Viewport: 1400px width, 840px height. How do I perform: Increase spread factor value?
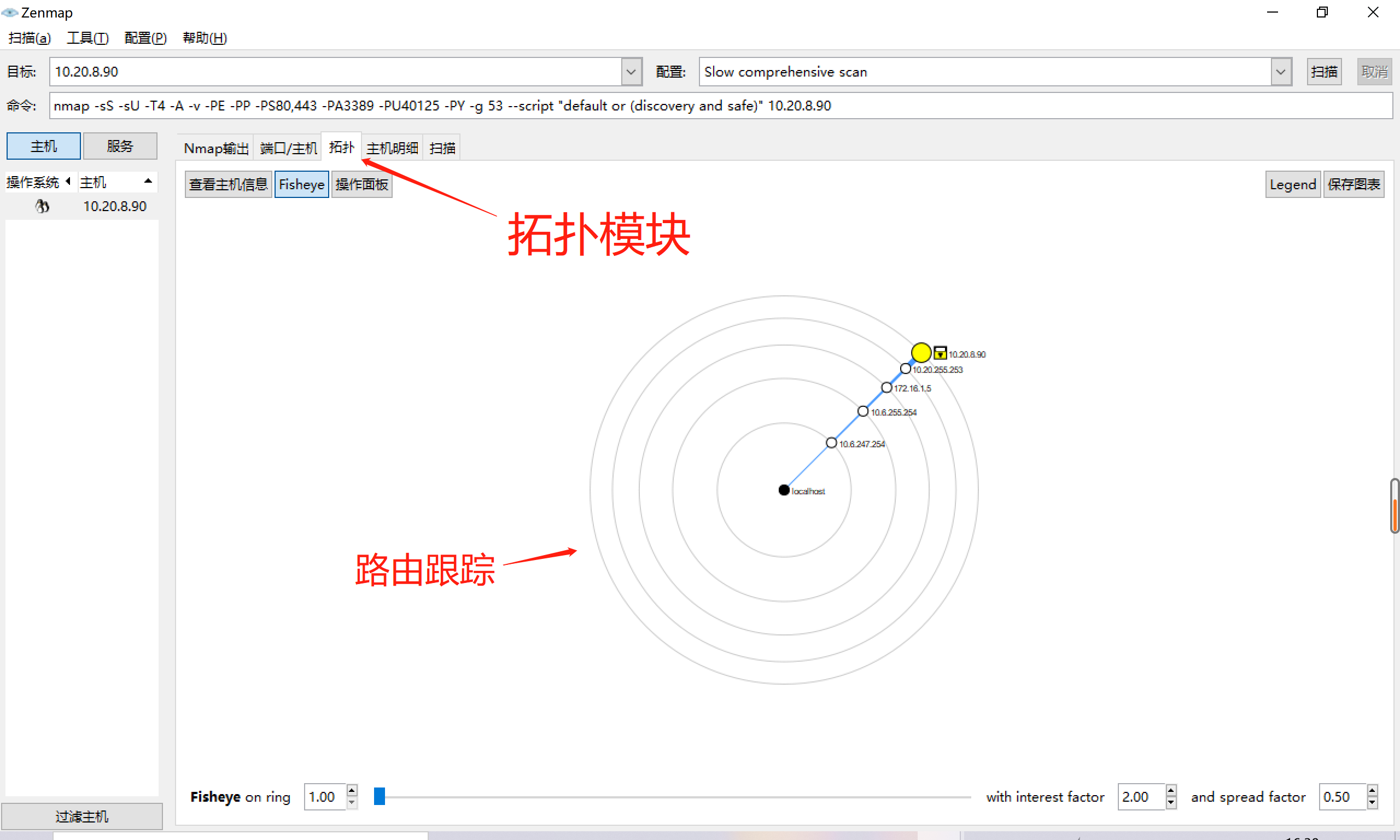click(x=1372, y=791)
